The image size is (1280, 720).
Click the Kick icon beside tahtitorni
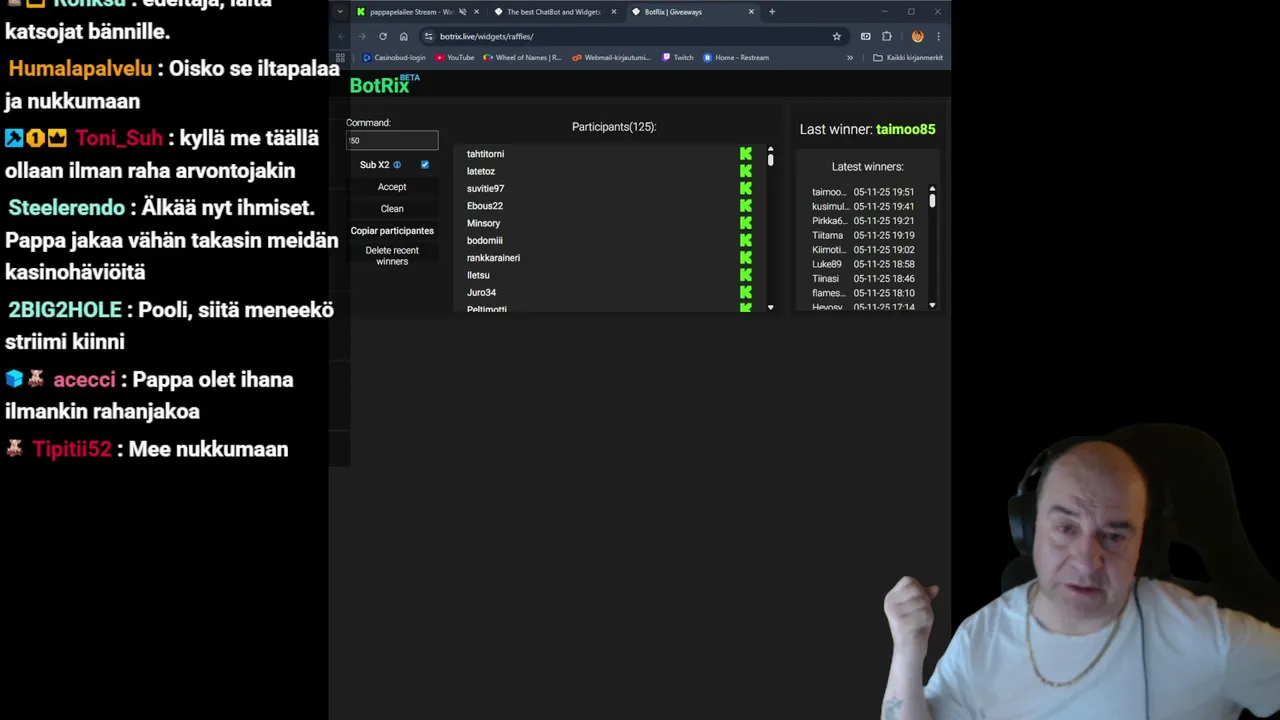coord(746,154)
